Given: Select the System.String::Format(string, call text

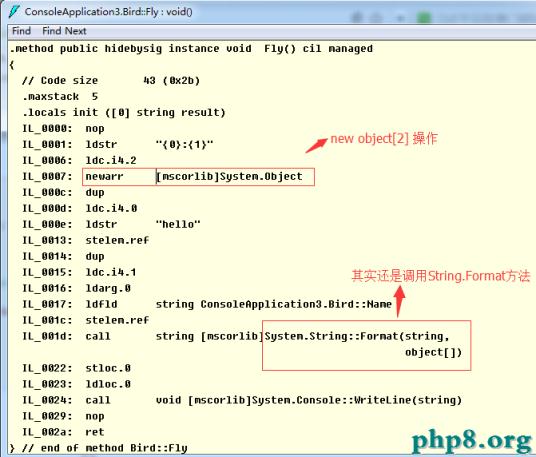Looking at the screenshot, I should [357, 336].
